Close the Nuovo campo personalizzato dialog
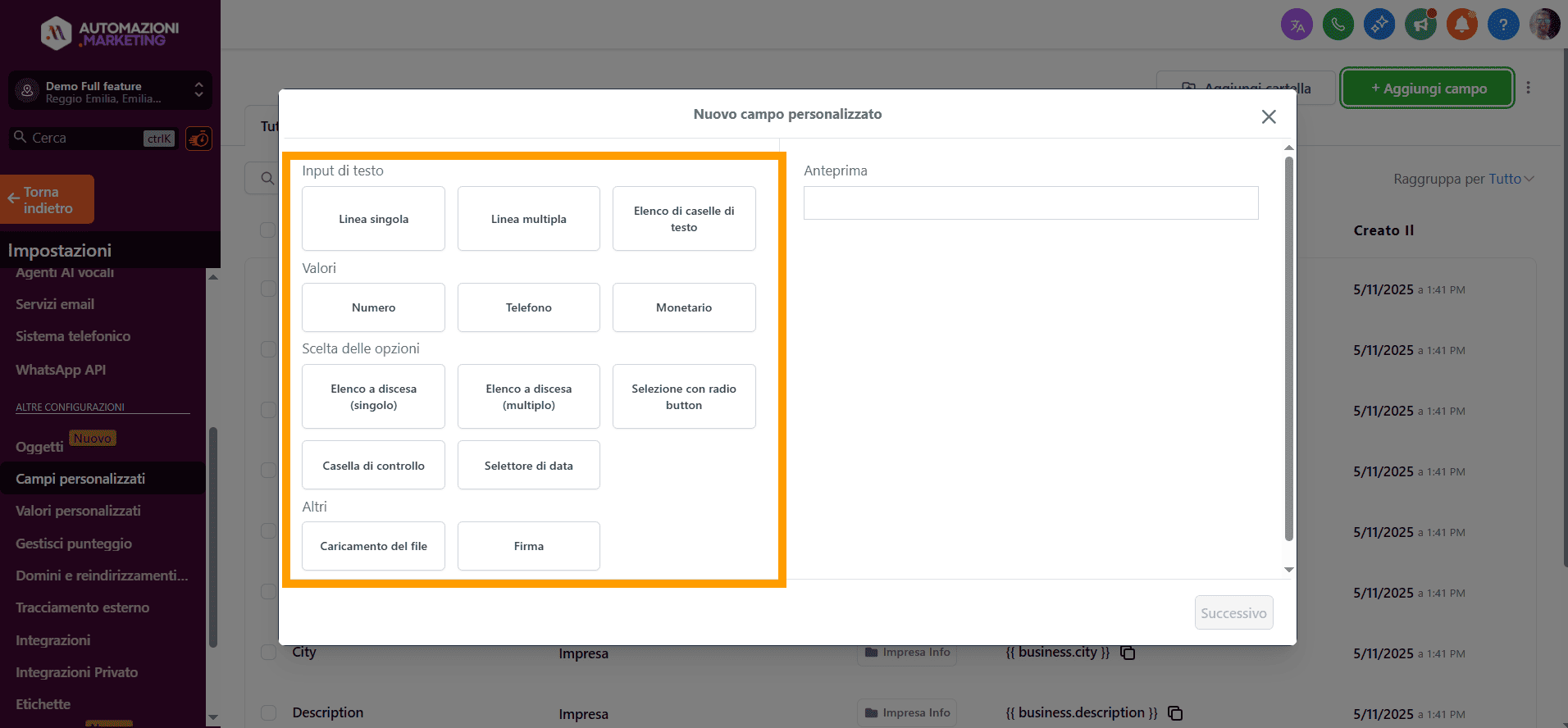The height and width of the screenshot is (728, 1568). coord(1269,116)
